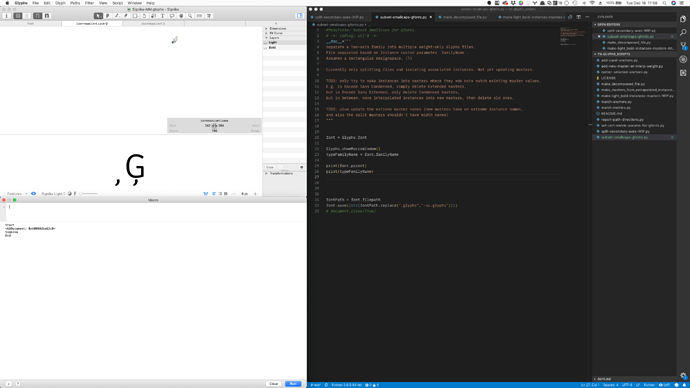Open the Font Info button in Glyphs toolbar
This screenshot has width=690, height=388.
(x=6, y=16)
